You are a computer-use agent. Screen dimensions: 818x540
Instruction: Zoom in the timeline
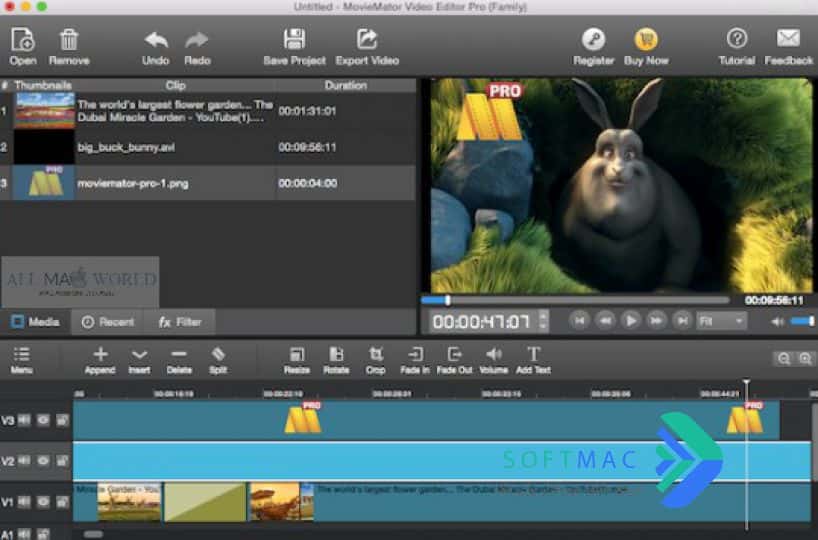[805, 358]
